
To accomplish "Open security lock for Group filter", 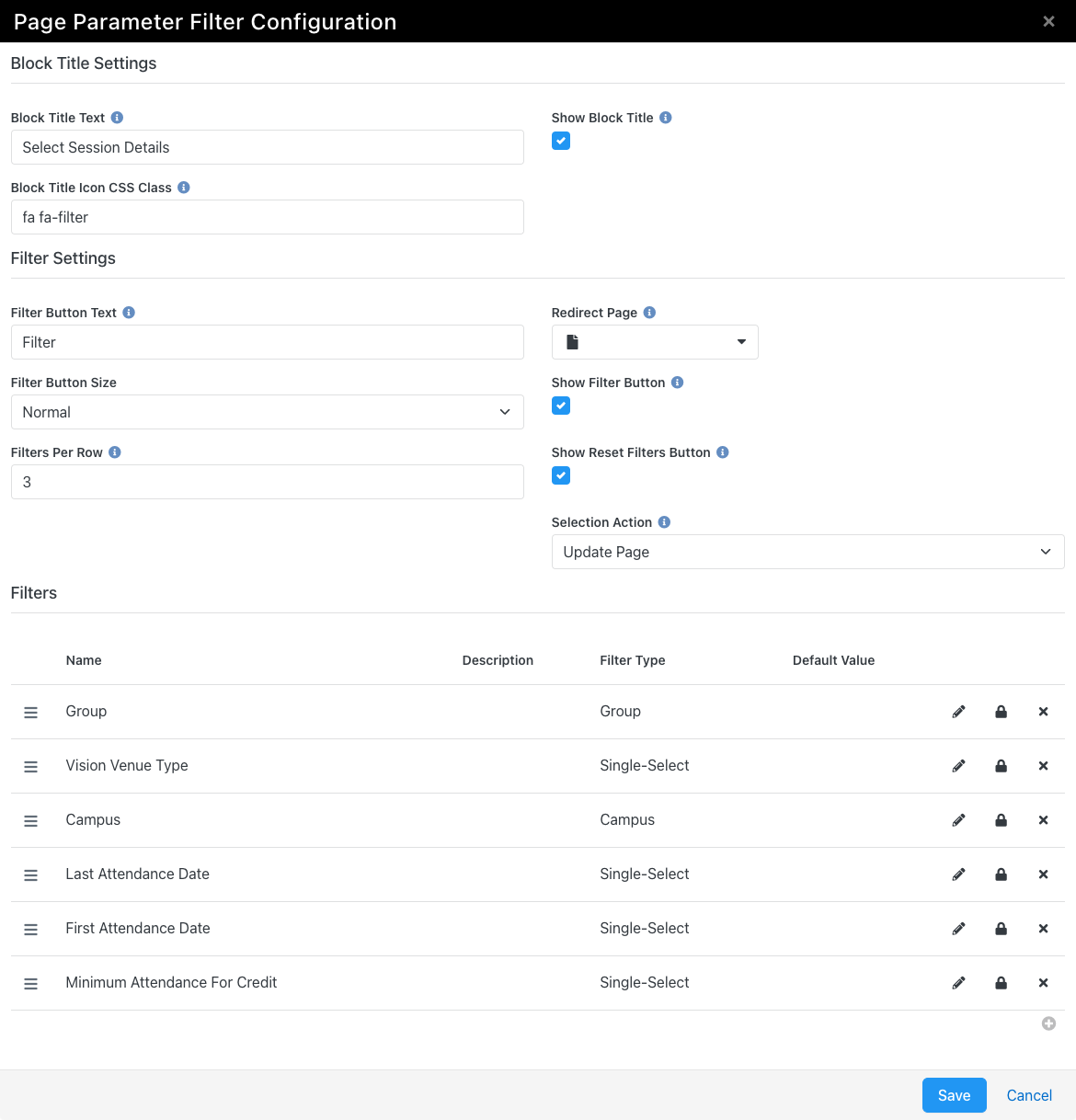I will pos(1001,712).
